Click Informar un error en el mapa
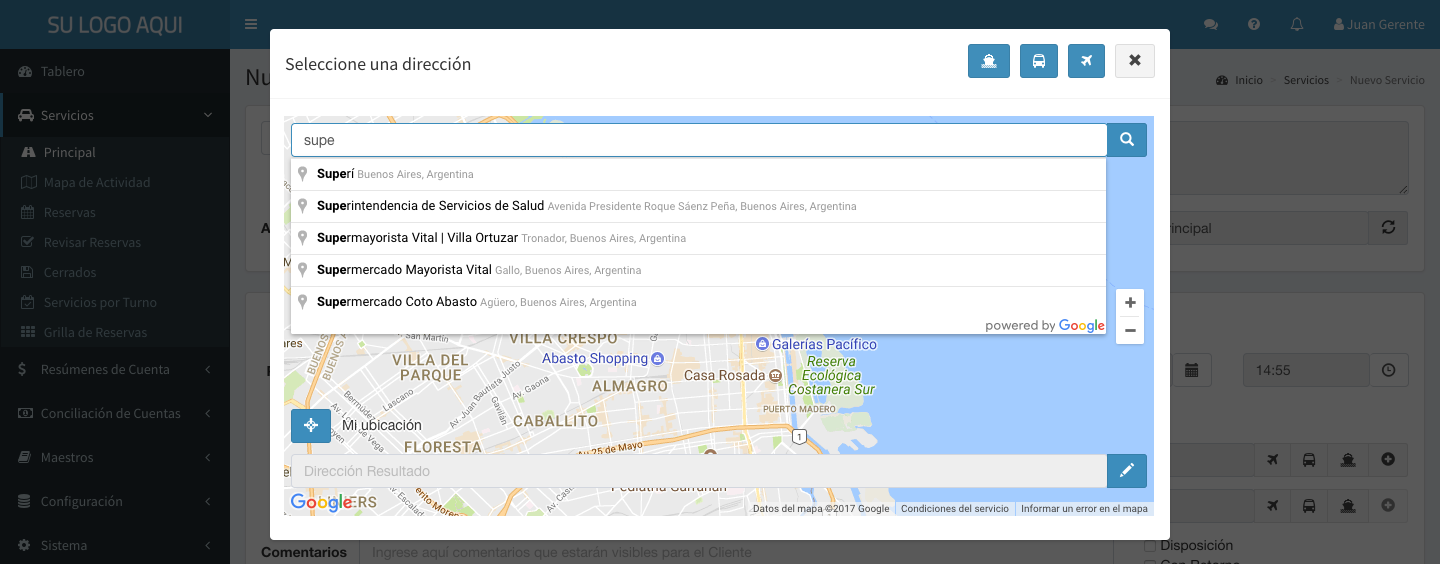The height and width of the screenshot is (564, 1440). pyautogui.click(x=1084, y=509)
